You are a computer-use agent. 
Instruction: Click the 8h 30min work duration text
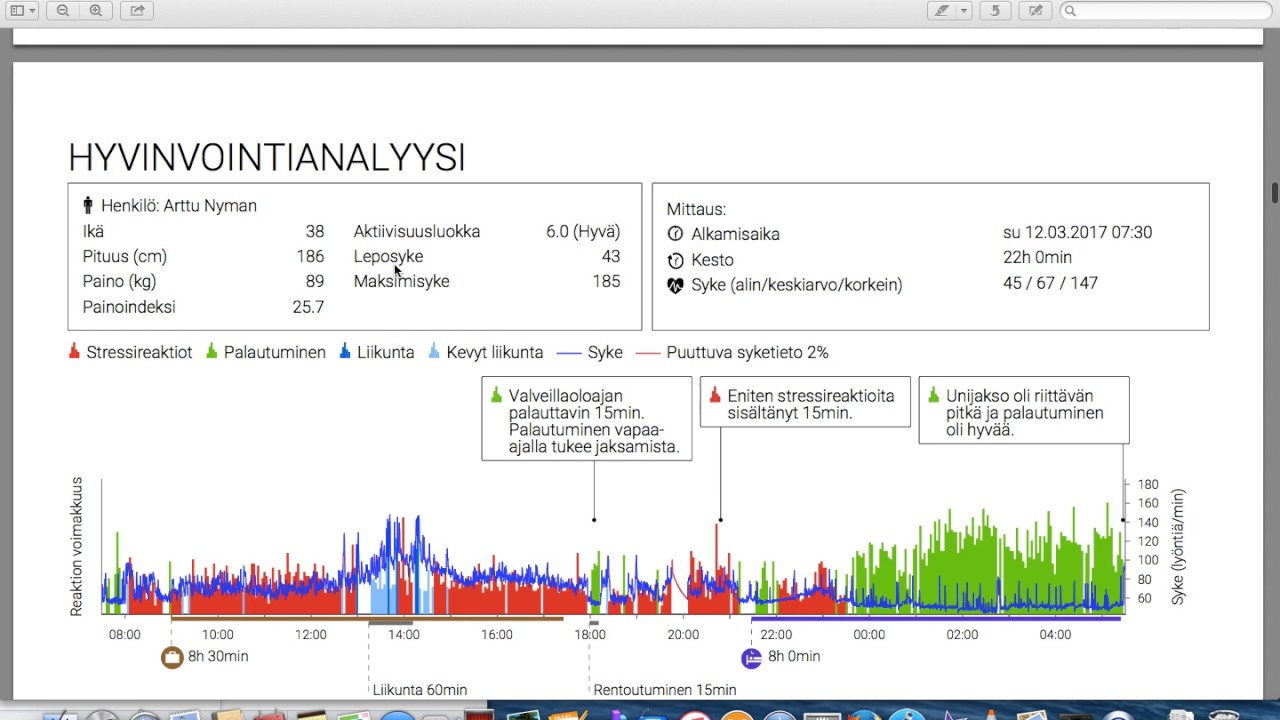point(218,657)
